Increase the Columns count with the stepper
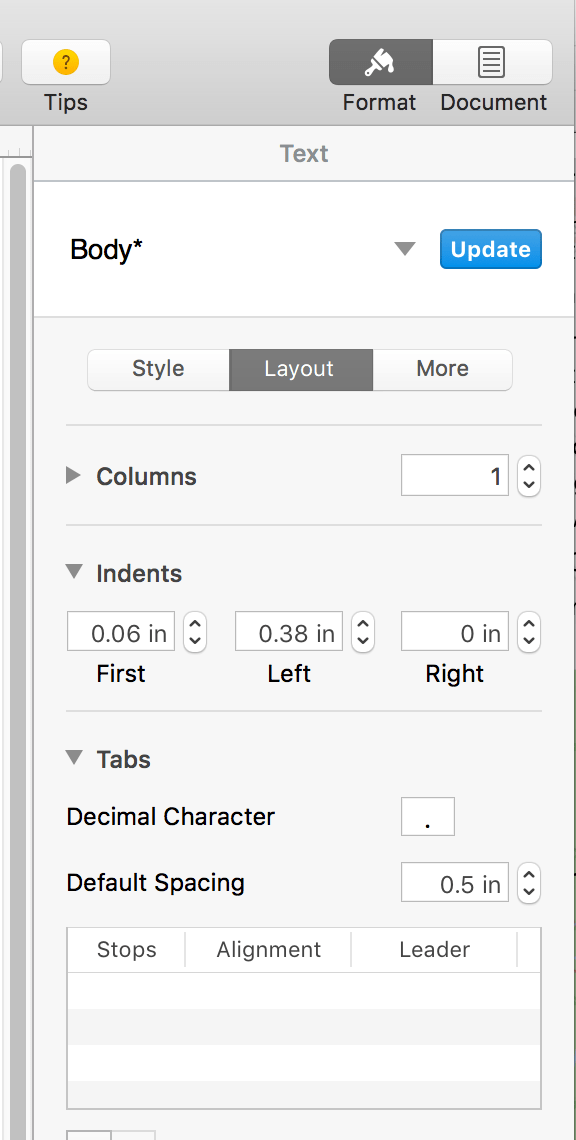Screen dimensions: 576x1140 point(528,469)
